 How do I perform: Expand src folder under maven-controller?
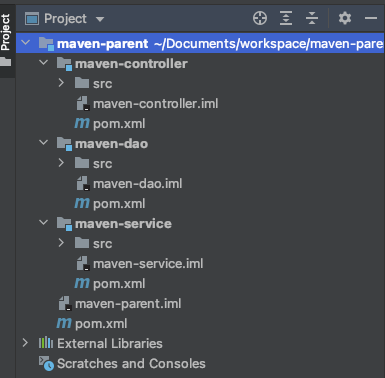coord(61,83)
